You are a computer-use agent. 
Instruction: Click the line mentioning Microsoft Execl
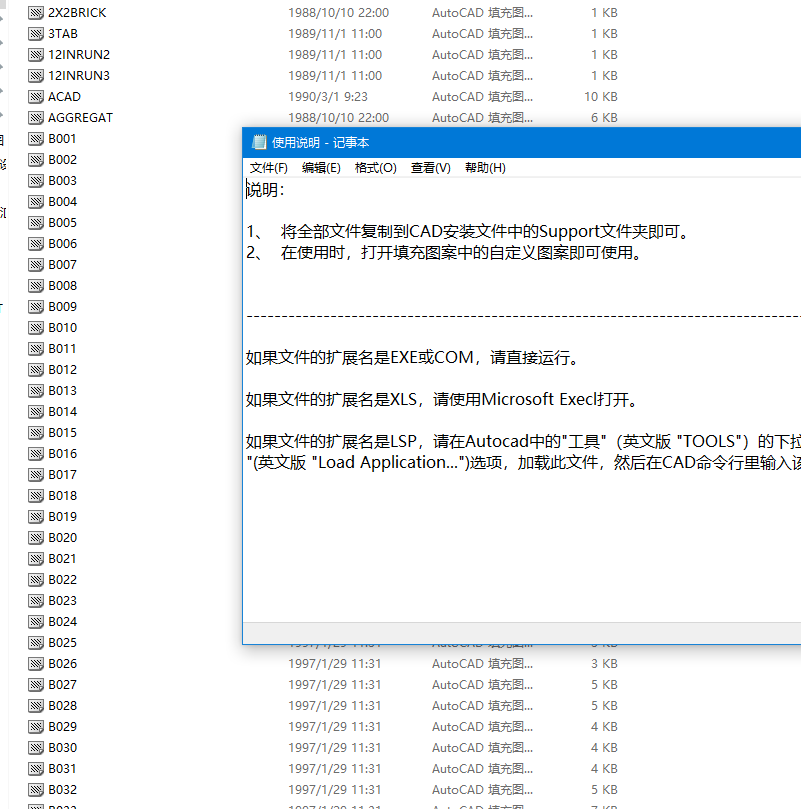tap(442, 399)
